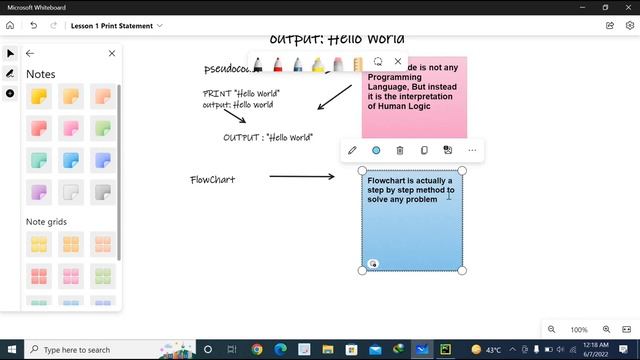
Task: Pick the indigo sticky note
Action: pyautogui.click(x=103, y=160)
